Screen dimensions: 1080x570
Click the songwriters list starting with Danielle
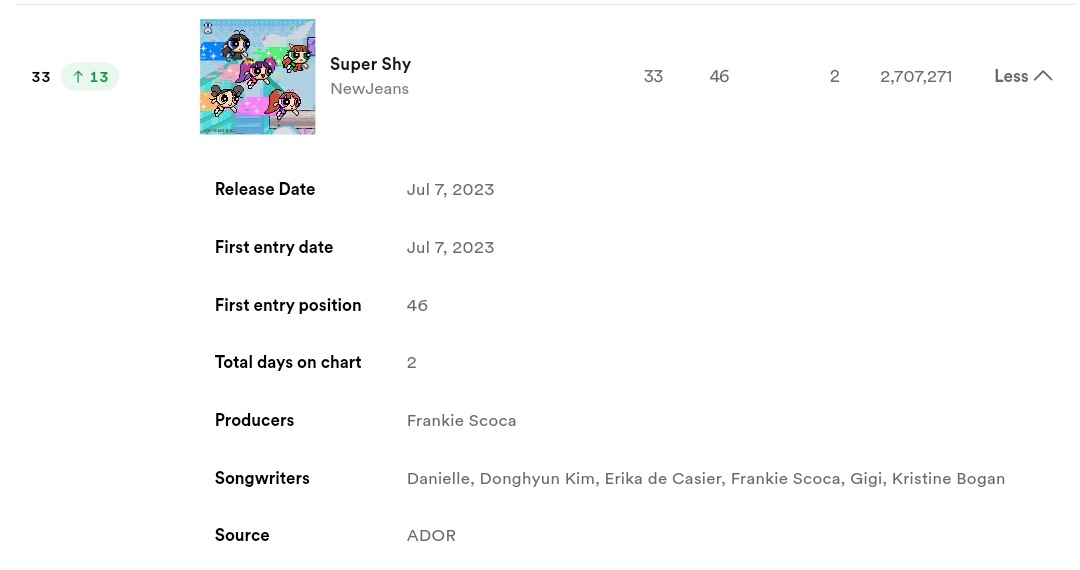click(706, 478)
